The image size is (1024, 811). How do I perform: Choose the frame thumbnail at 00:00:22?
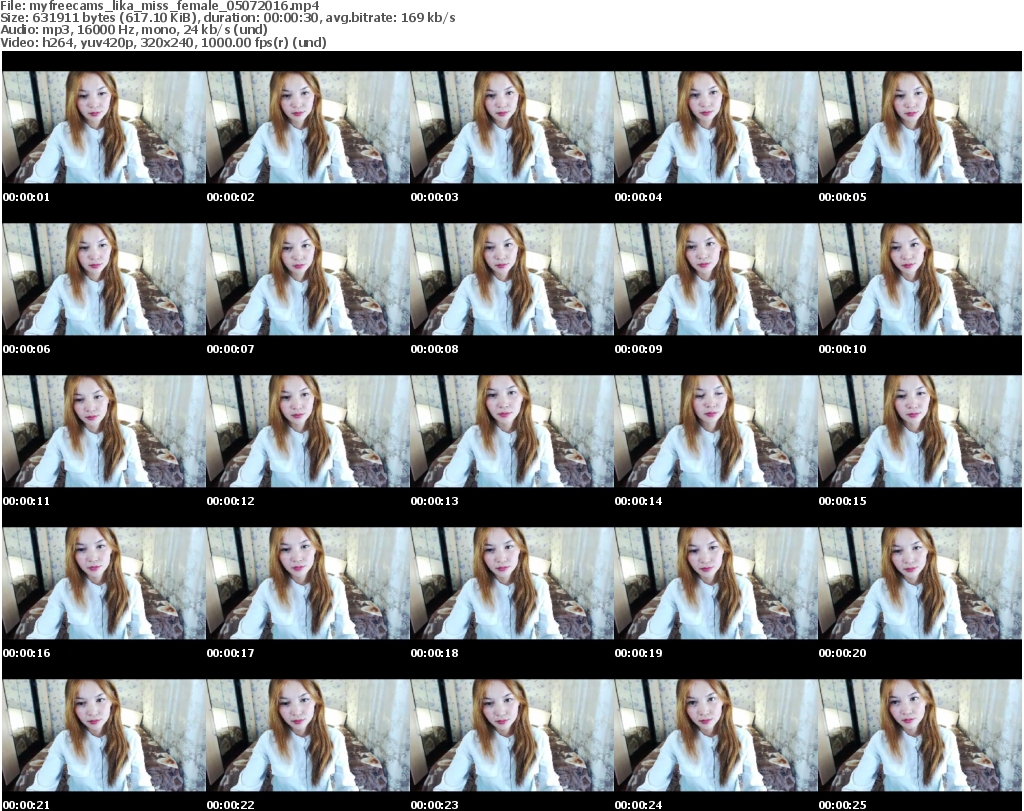tap(308, 735)
